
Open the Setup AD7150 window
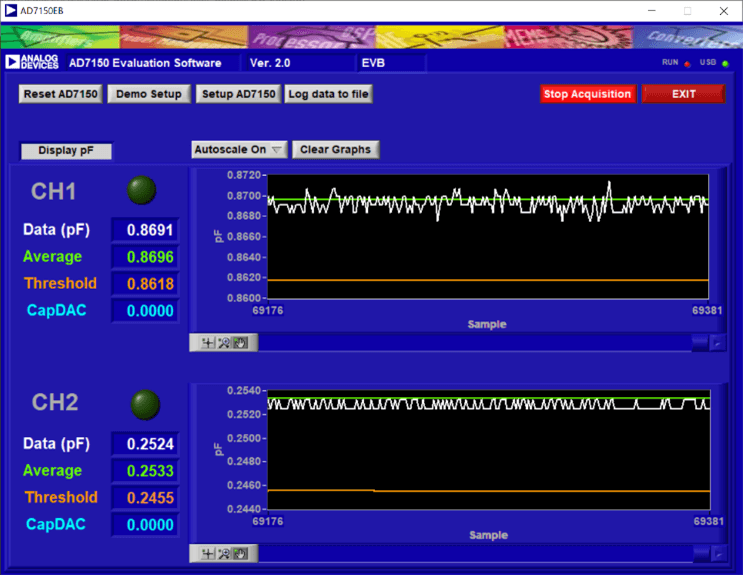click(238, 94)
